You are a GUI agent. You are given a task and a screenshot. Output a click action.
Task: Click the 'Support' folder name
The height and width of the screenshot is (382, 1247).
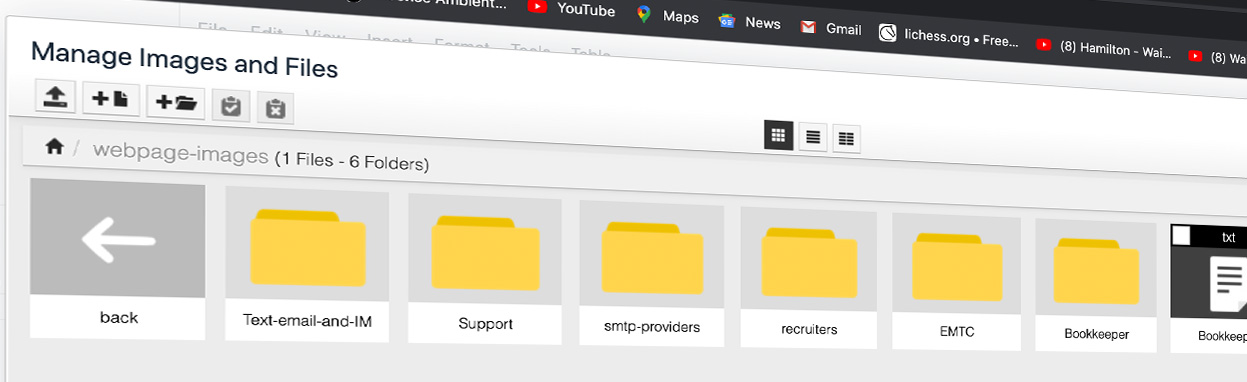coord(486,324)
